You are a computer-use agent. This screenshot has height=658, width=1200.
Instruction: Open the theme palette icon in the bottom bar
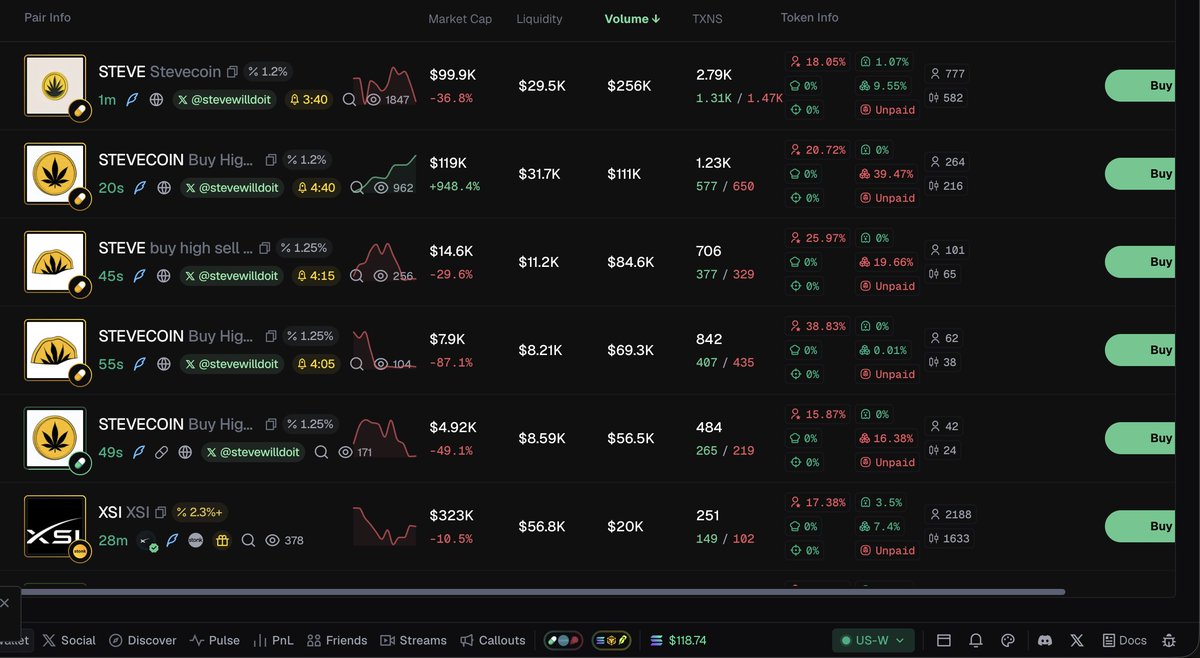point(1008,640)
